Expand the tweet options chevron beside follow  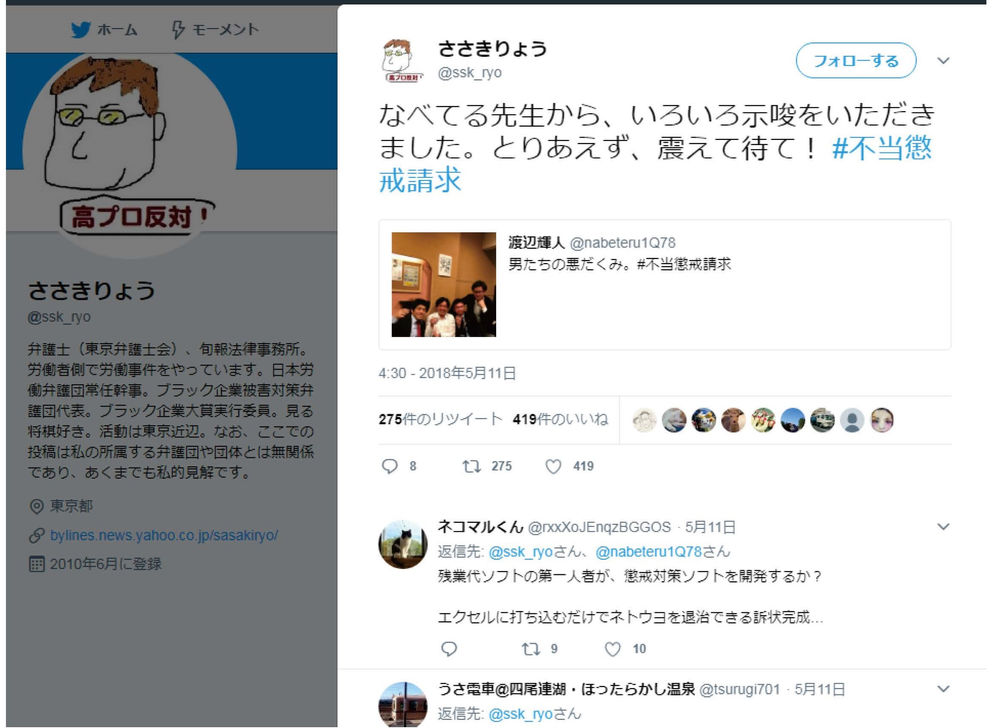tap(943, 61)
